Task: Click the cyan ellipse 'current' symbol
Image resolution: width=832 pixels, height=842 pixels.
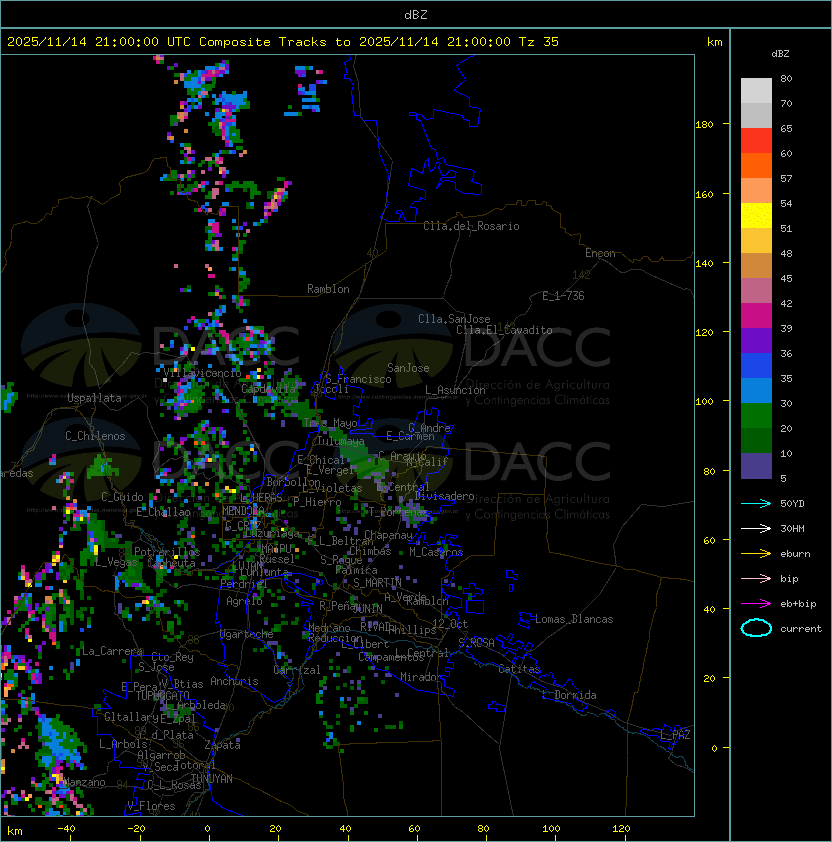Action: coord(756,628)
